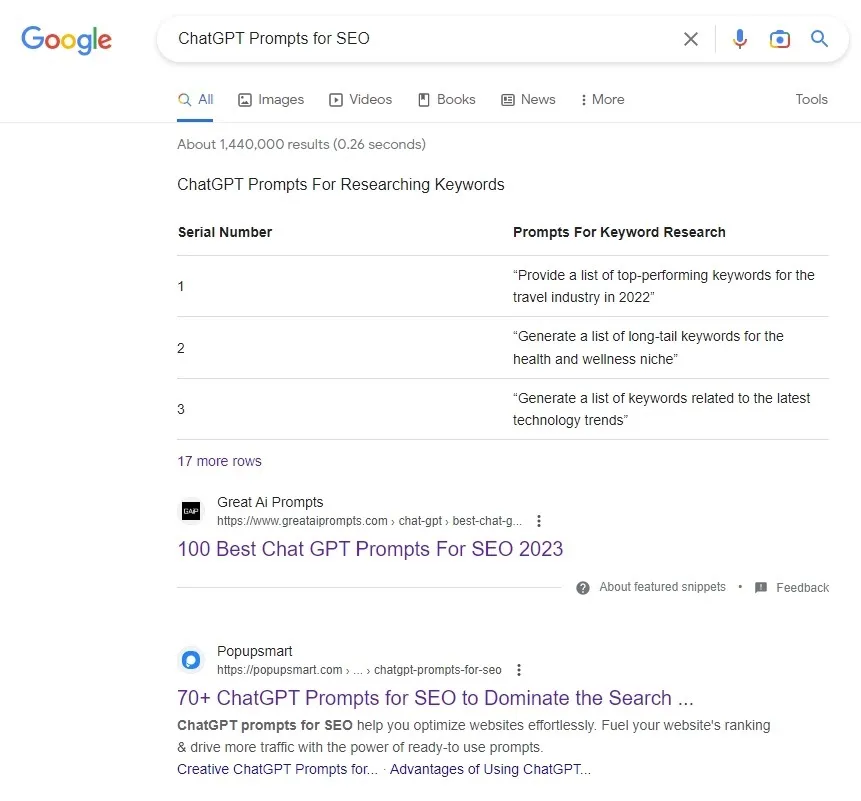Image resolution: width=861 pixels, height=801 pixels.
Task: Open the three-dot menu for Popupsmart result
Action: tap(519, 670)
